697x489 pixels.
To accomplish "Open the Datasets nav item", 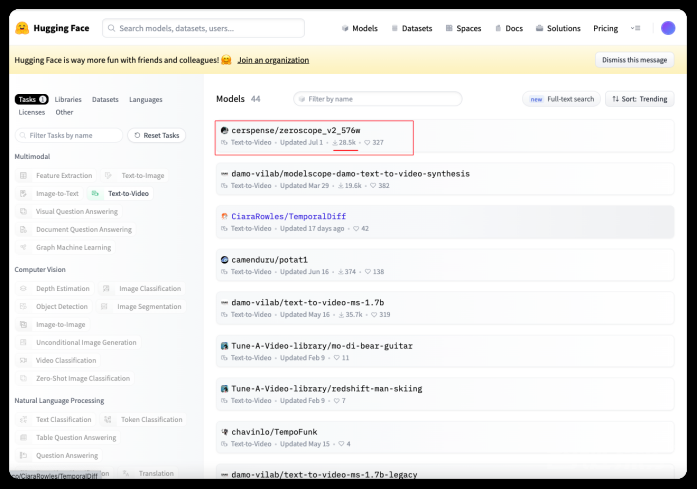I will 412,28.
